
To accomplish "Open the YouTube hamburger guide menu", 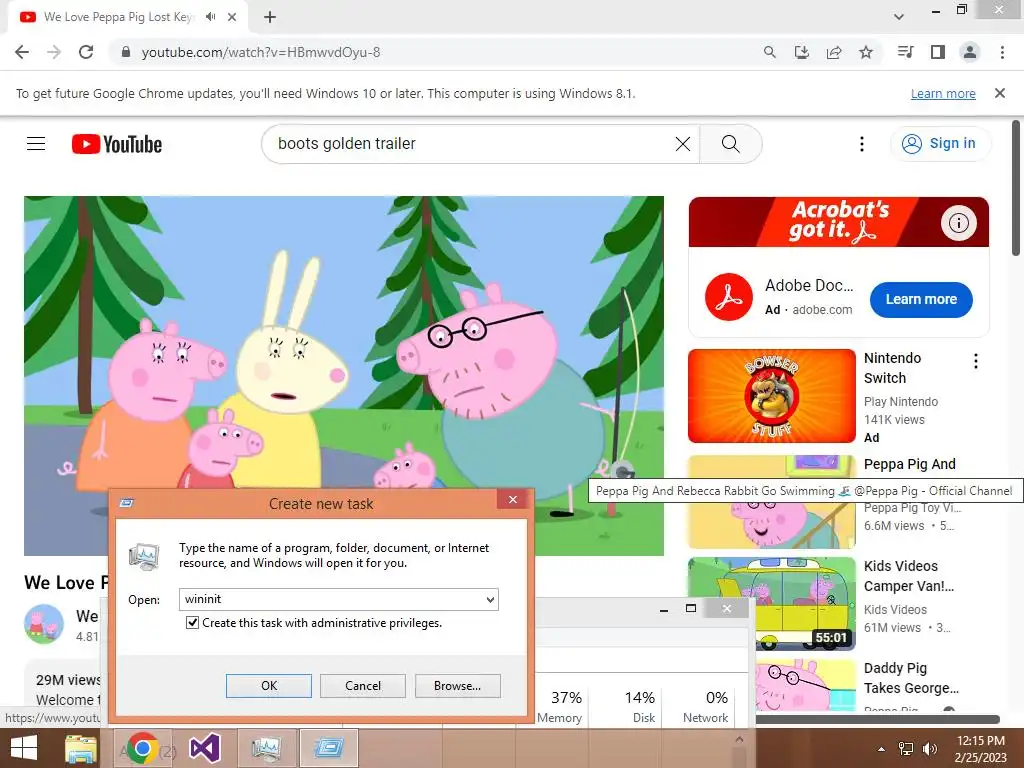I will (x=36, y=144).
